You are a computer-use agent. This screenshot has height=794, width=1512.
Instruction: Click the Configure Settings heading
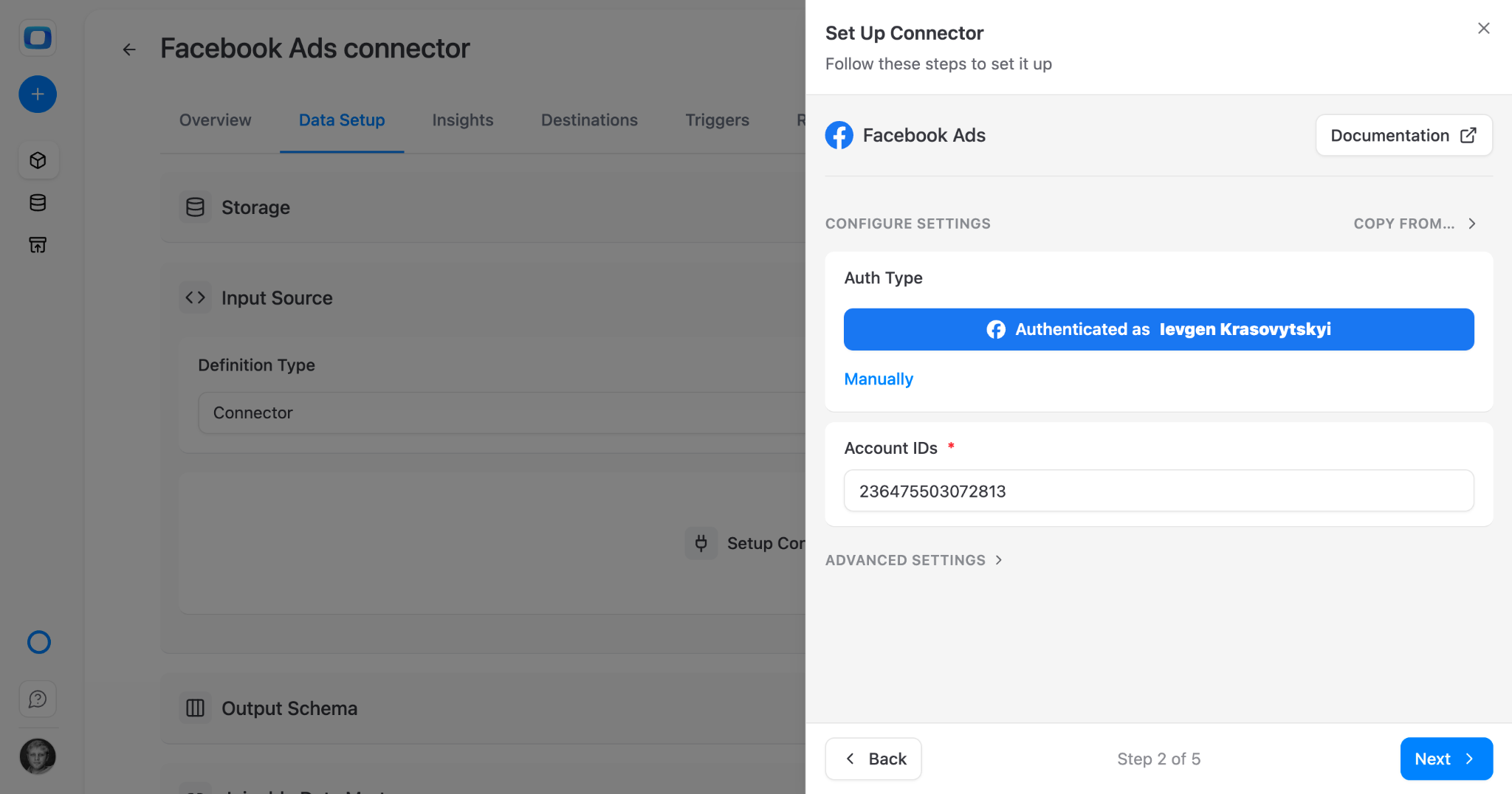[908, 224]
